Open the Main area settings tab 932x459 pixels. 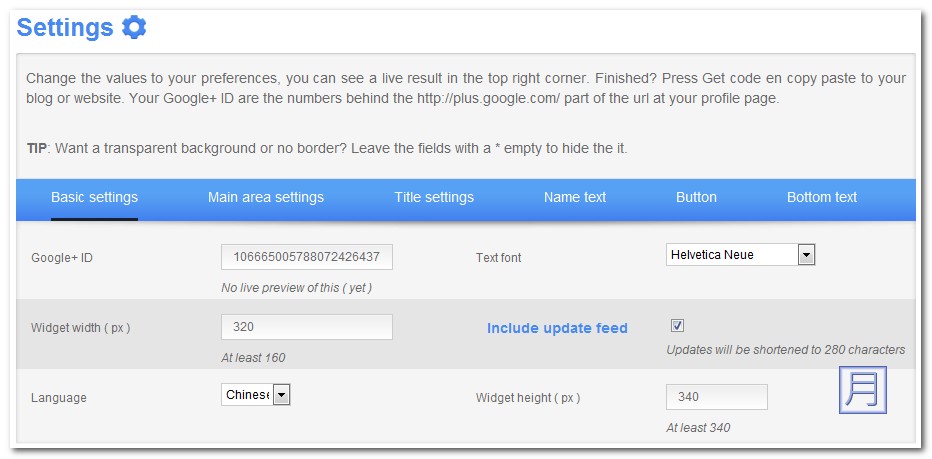click(266, 197)
